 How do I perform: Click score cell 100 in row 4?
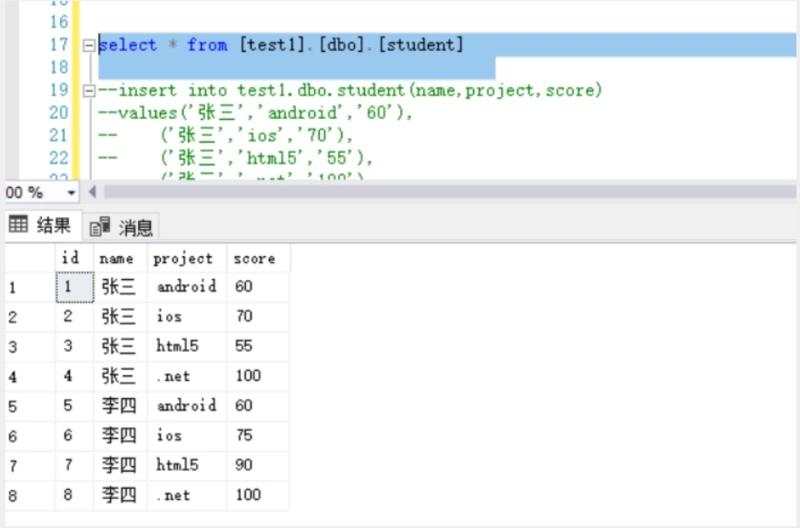coord(258,376)
